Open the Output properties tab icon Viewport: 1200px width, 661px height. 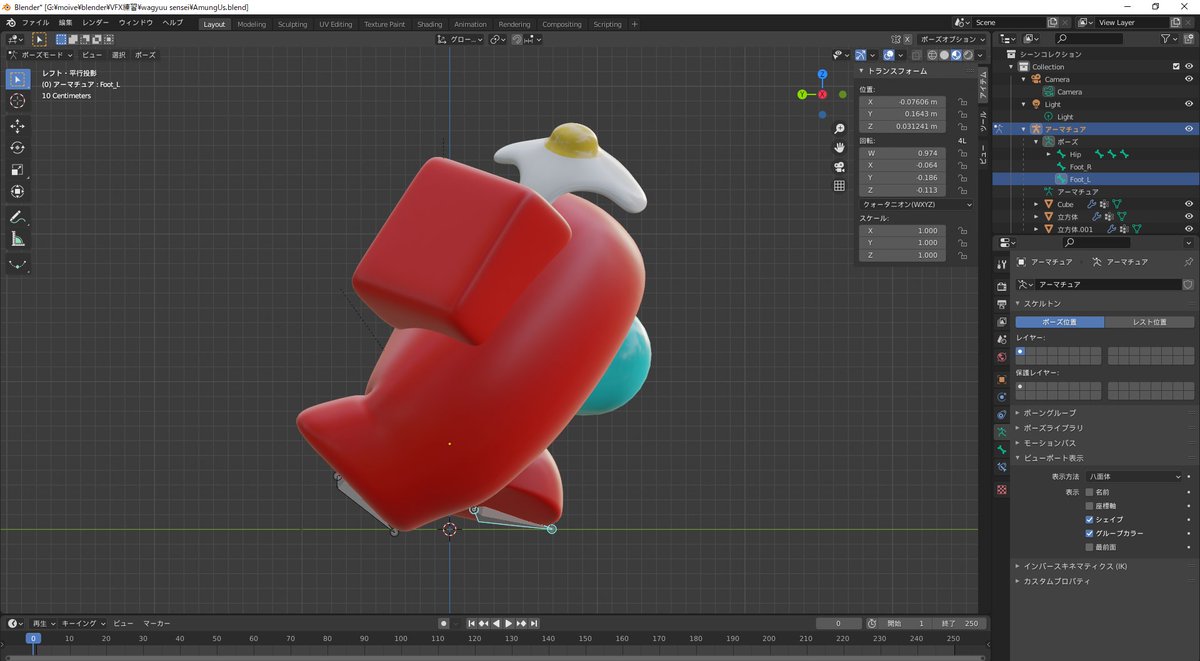(x=1001, y=304)
